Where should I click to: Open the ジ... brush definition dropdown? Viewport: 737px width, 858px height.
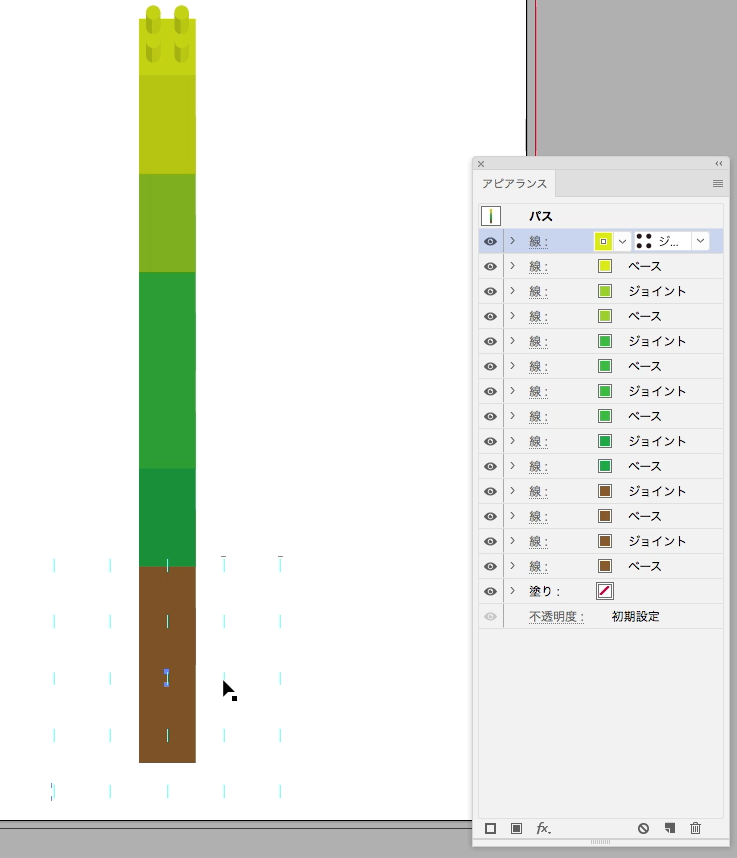click(x=700, y=241)
